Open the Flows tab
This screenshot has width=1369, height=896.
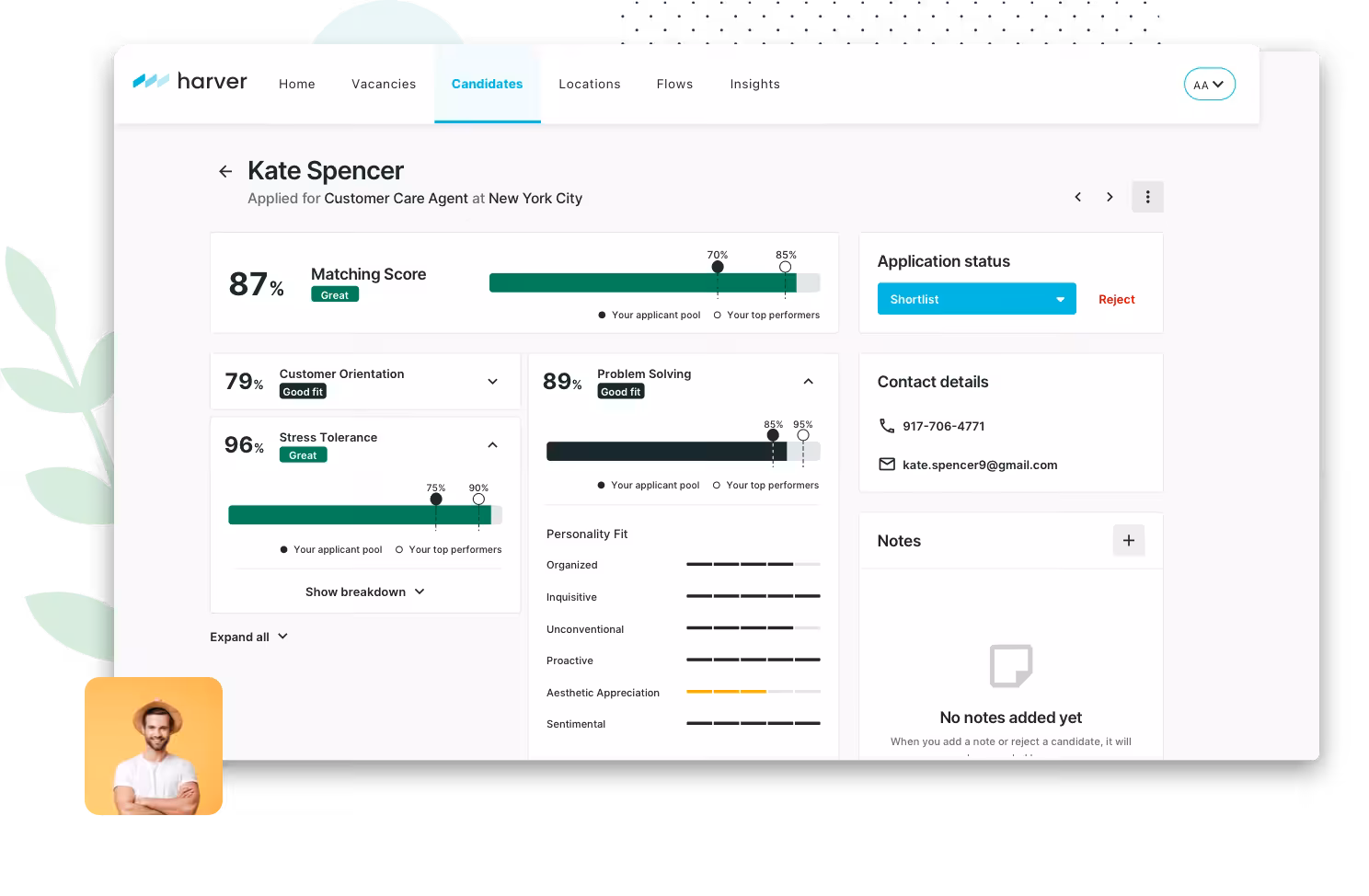(x=674, y=84)
